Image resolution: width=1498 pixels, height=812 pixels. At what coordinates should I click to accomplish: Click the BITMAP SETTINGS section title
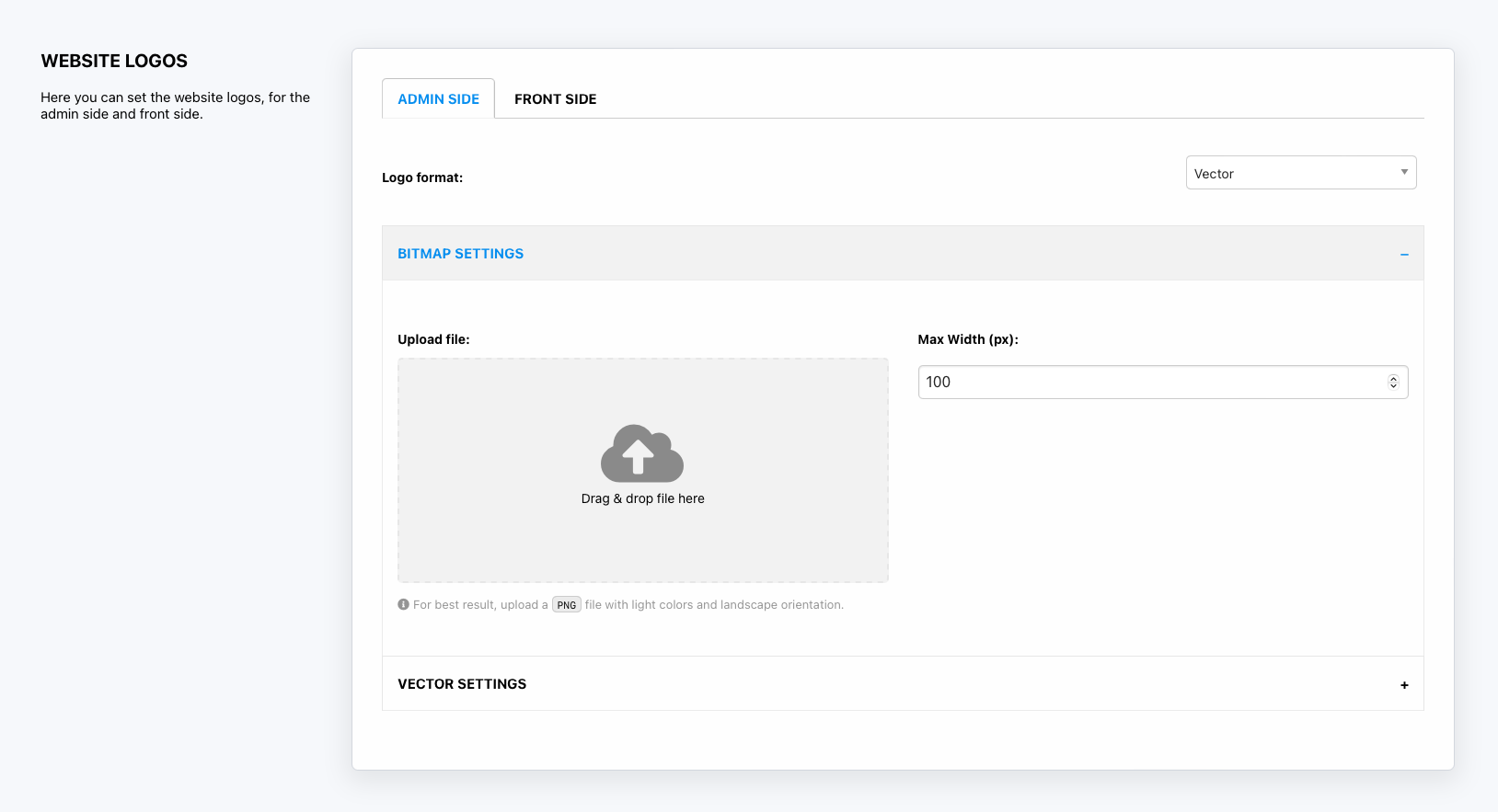(460, 254)
